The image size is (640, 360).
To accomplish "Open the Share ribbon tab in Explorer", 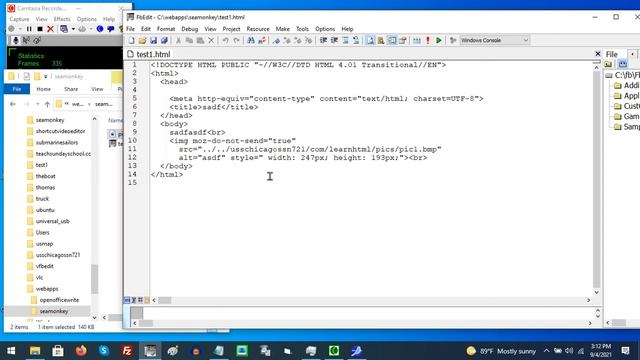I will click(71, 89).
